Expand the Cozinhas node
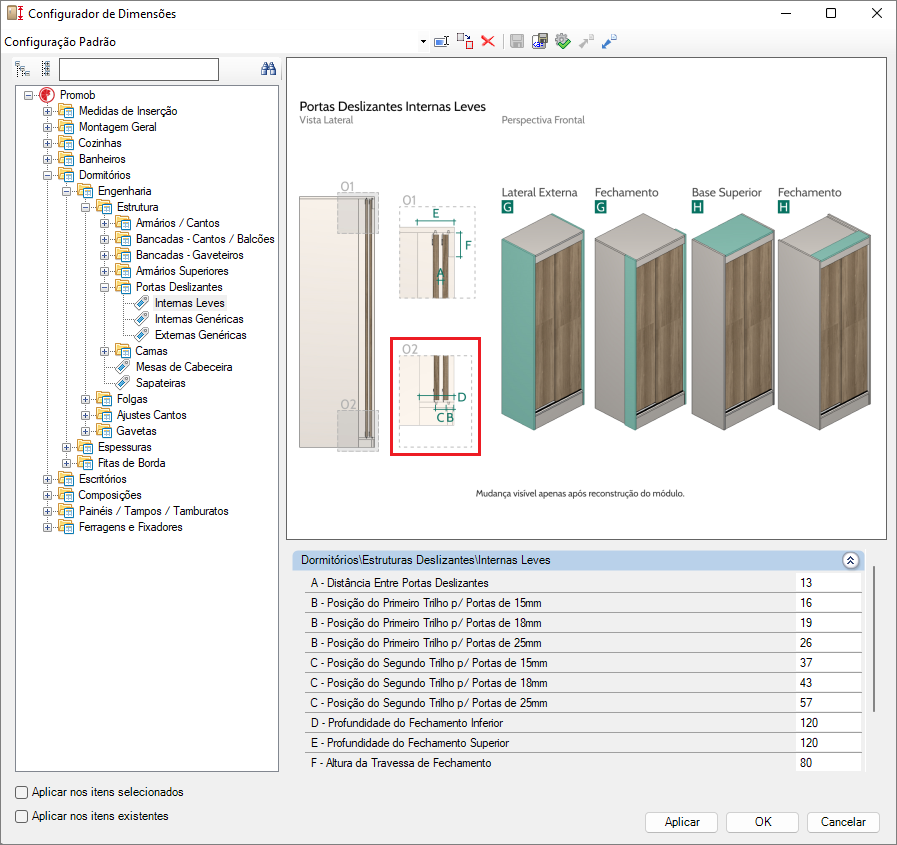The height and width of the screenshot is (845, 897). pyautogui.click(x=47, y=143)
